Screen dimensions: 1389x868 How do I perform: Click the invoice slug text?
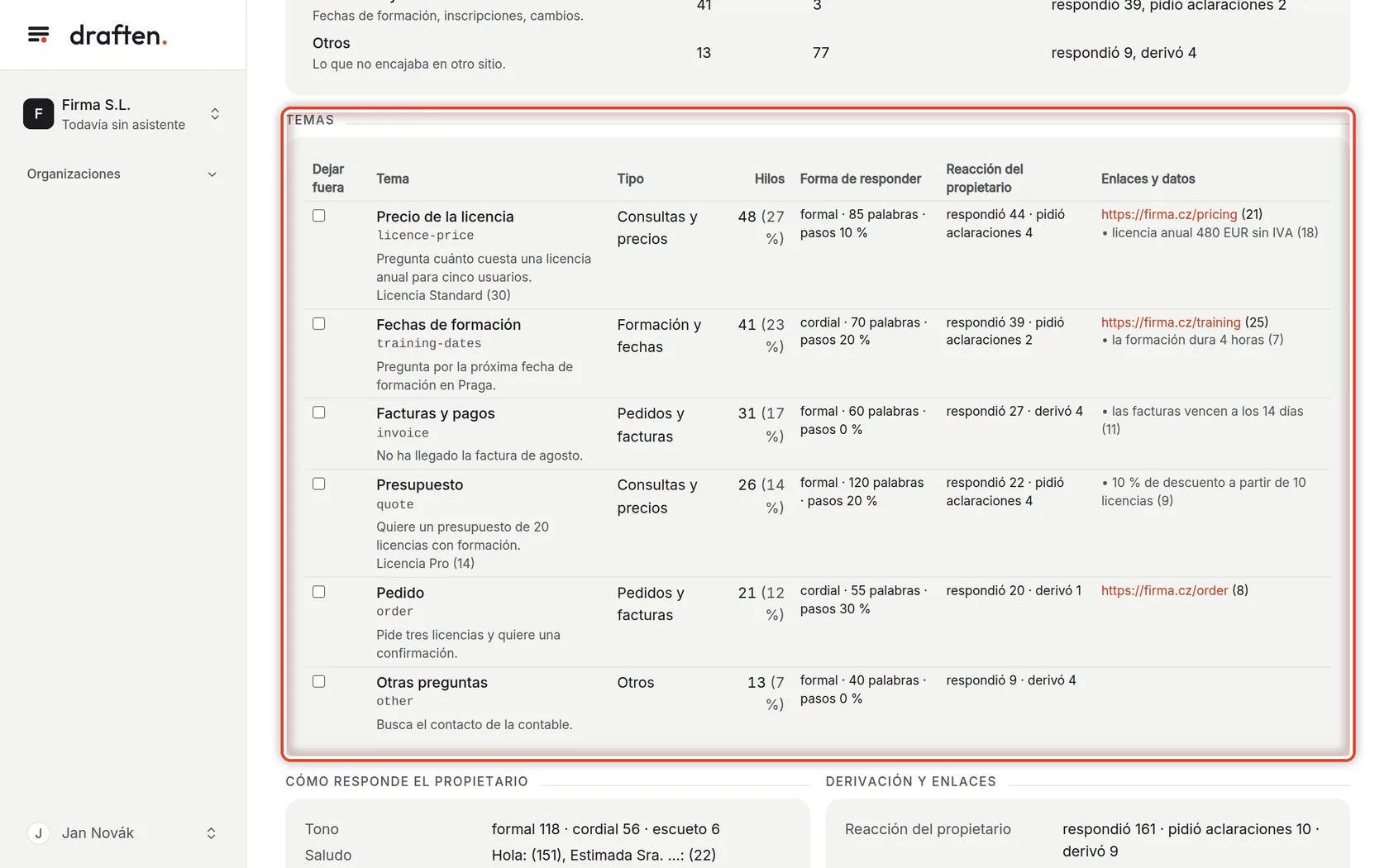403,433
